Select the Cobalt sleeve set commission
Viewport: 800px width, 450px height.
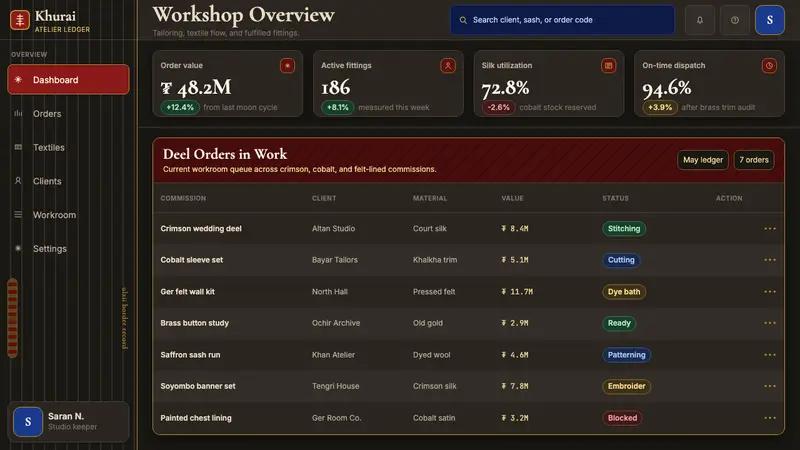point(191,260)
